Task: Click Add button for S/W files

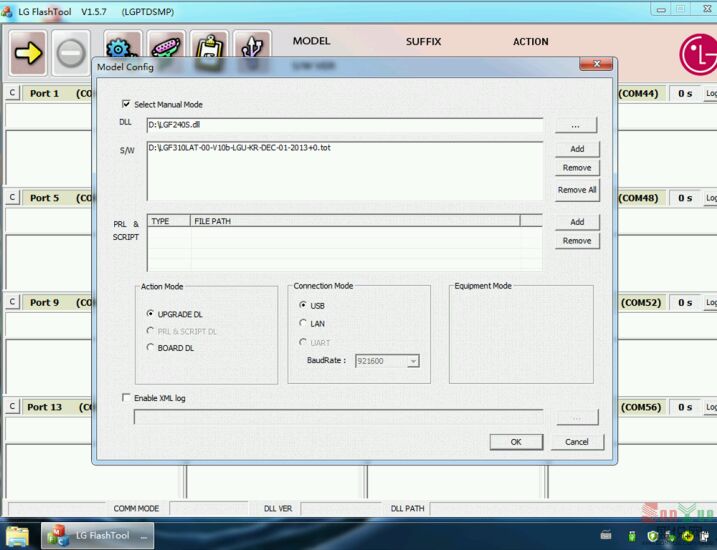Action: (x=577, y=149)
